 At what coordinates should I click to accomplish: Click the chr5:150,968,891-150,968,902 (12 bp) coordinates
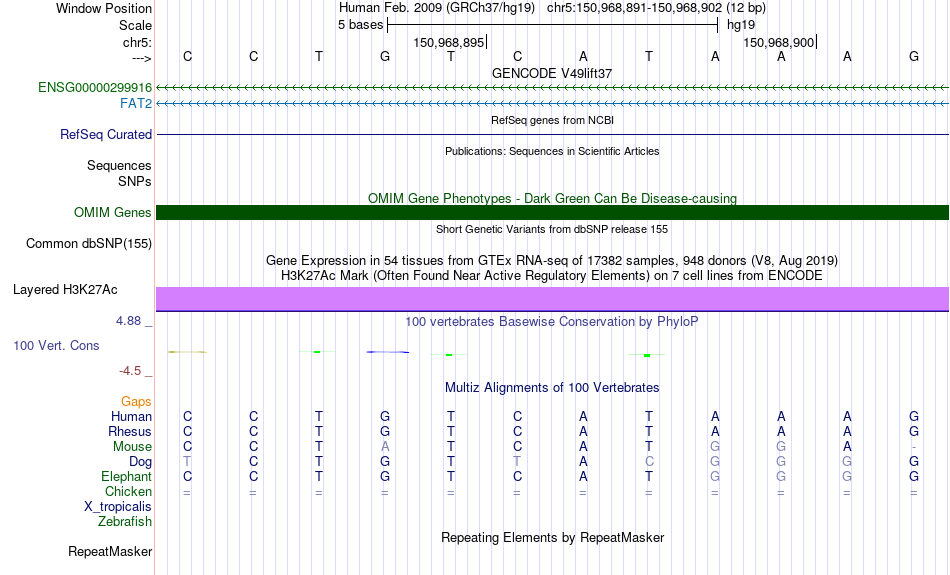coord(656,8)
